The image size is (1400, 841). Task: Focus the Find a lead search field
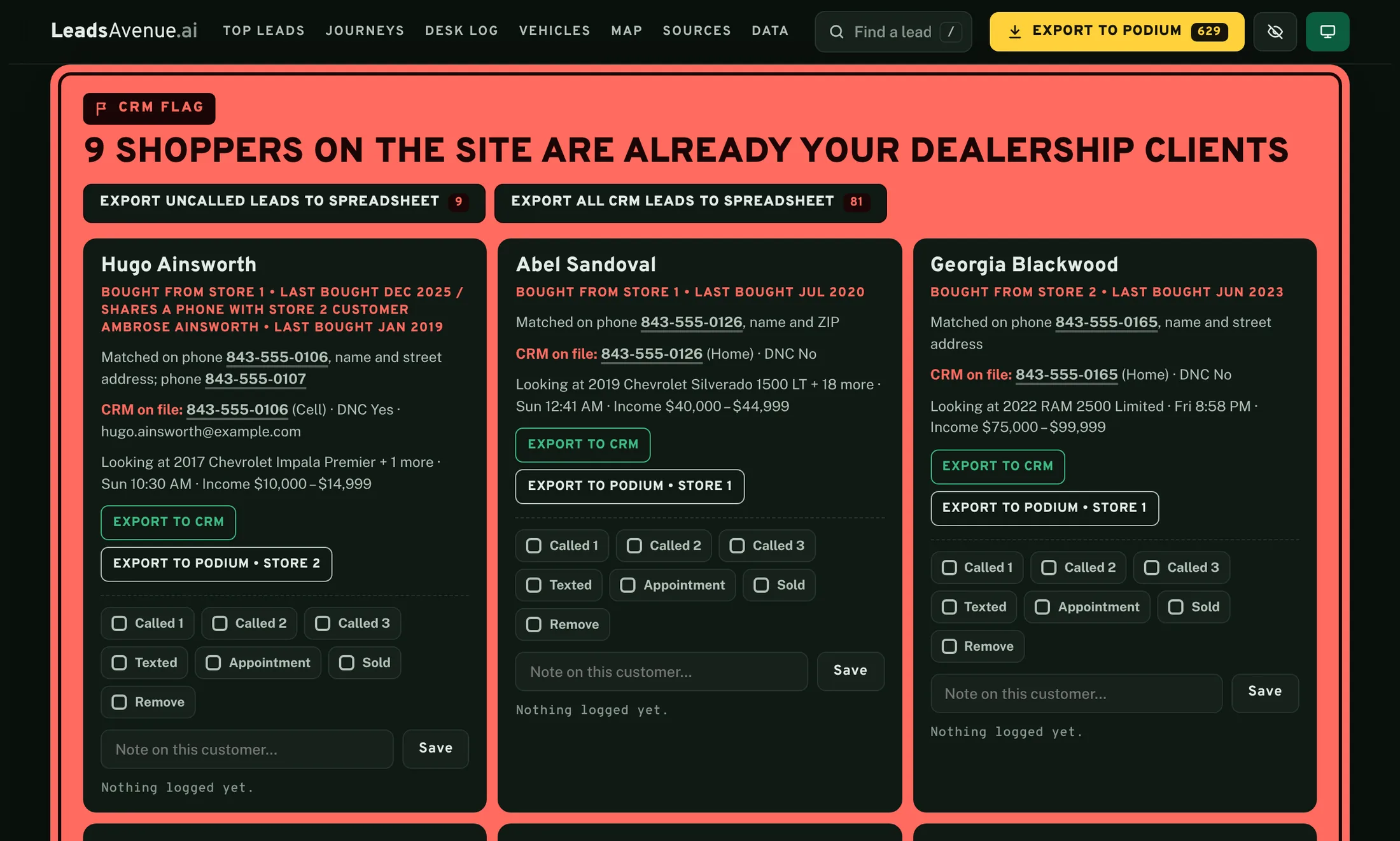893,32
